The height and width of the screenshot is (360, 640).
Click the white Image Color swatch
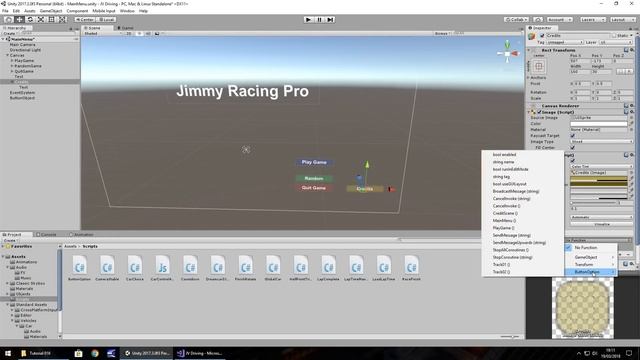(599, 124)
